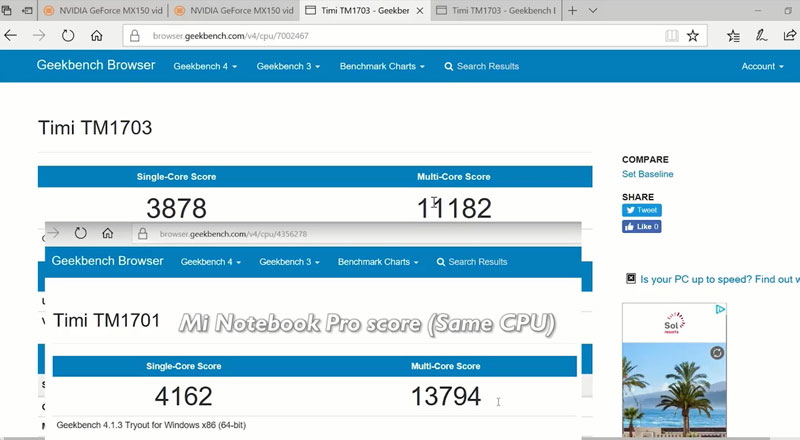Click the browser forward arrow

(x=39, y=36)
